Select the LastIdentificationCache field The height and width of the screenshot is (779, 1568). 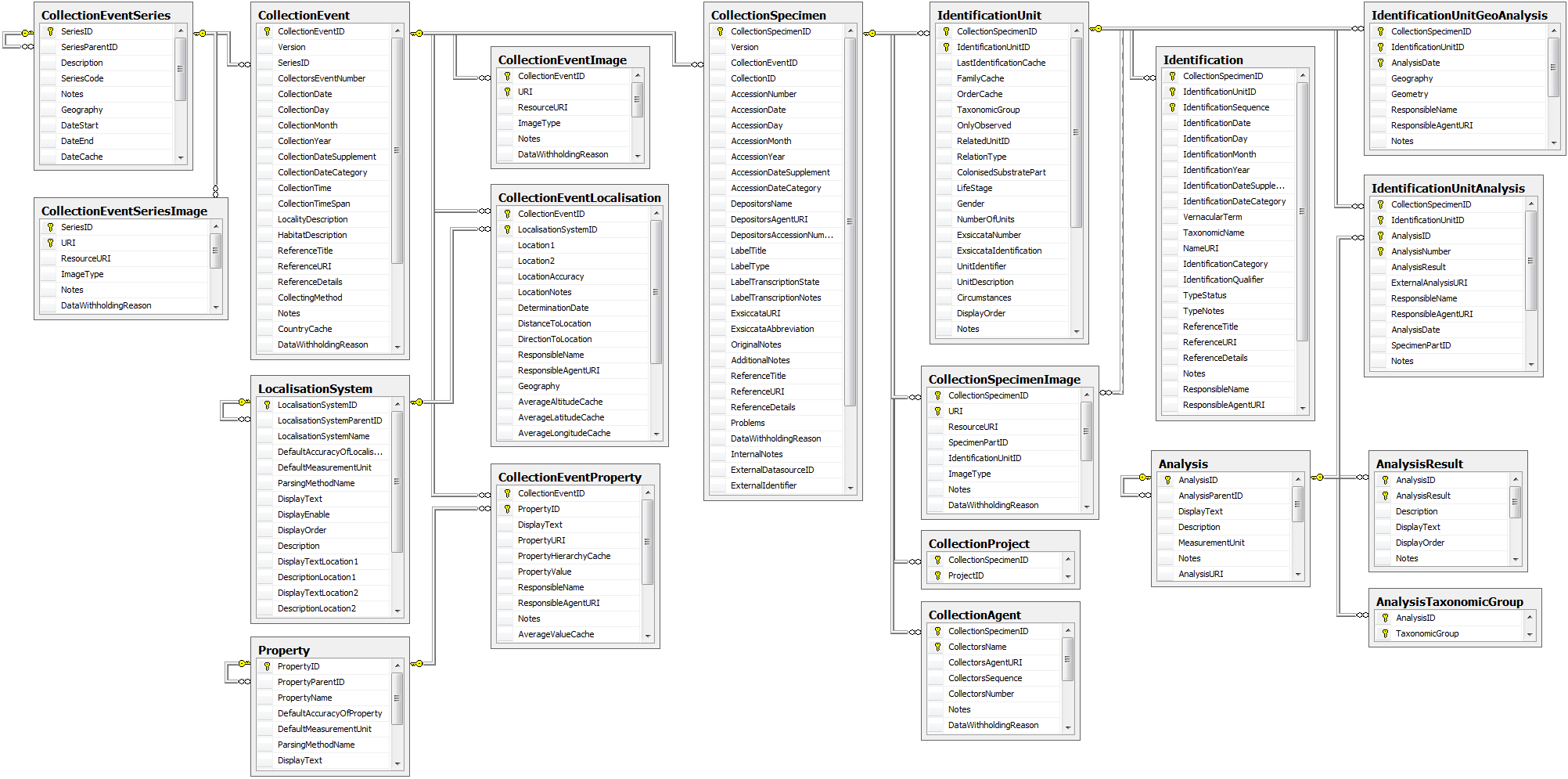[x=1002, y=63]
